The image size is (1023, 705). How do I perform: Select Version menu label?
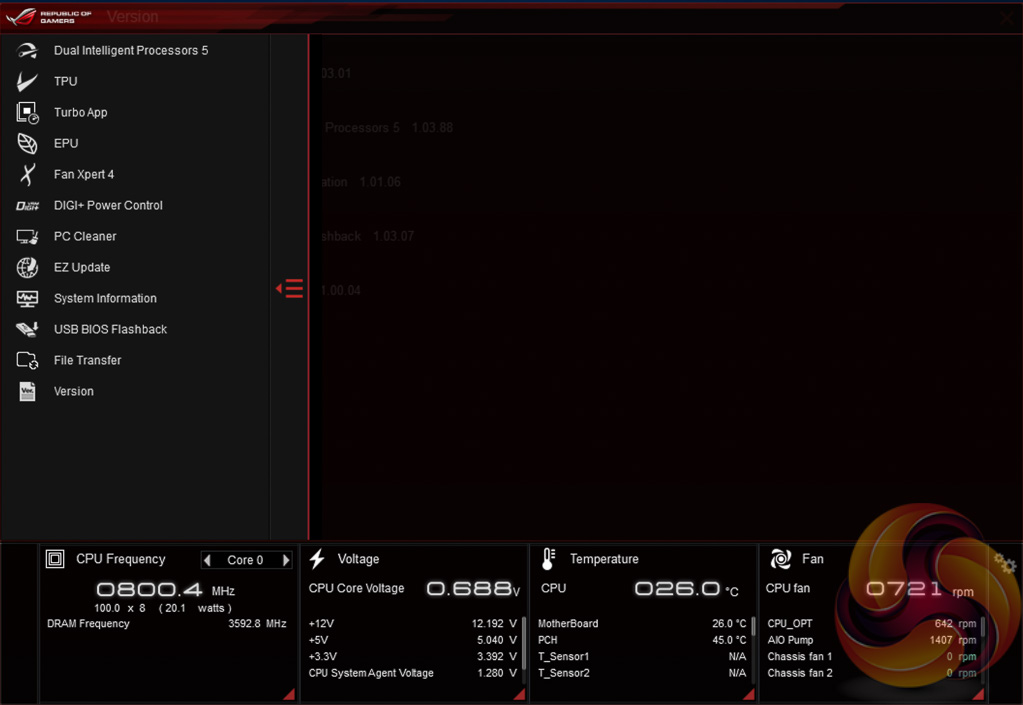[x=74, y=391]
